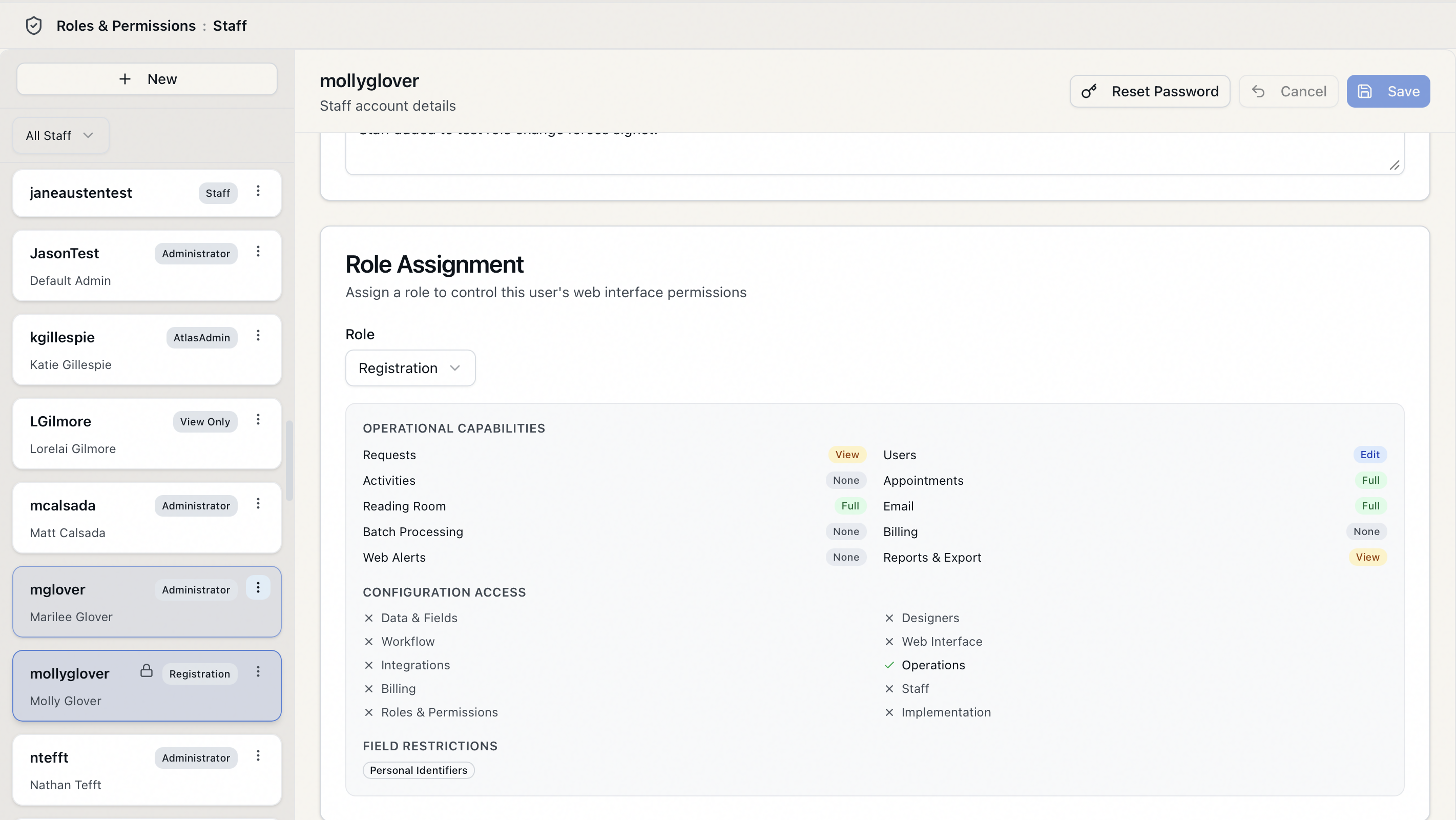Screen dimensions: 1456x820
Task: Click the X icon next to Staff
Action: click(x=889, y=689)
